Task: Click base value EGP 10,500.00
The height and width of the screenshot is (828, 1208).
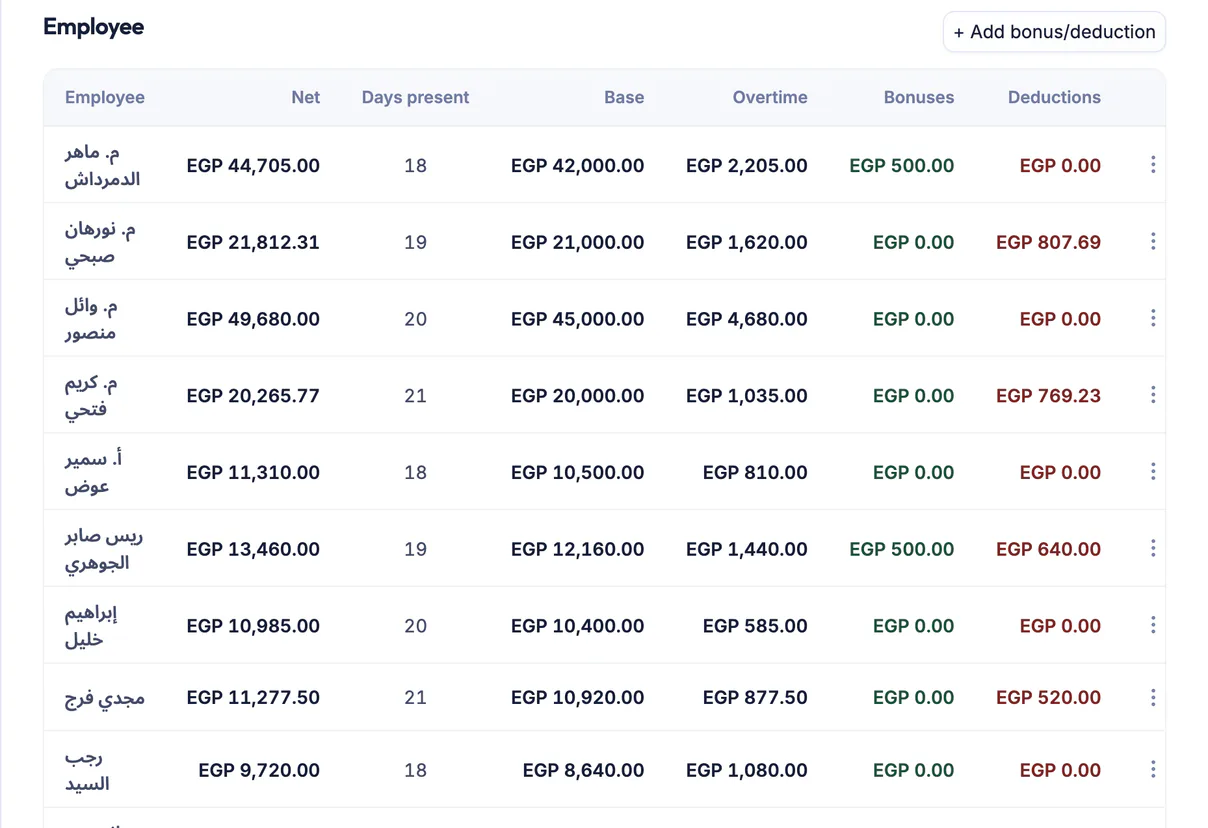Action: point(577,472)
